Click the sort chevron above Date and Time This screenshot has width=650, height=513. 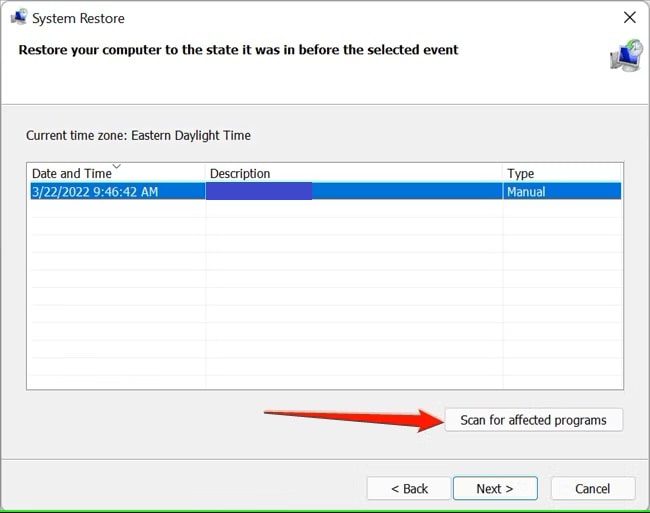(x=117, y=167)
